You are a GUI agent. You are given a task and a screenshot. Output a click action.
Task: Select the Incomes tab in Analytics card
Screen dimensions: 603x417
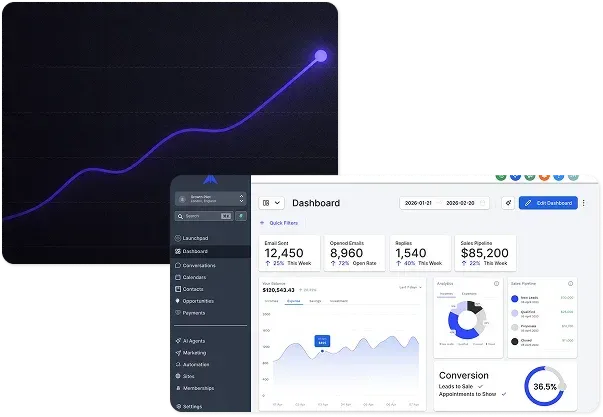446,294
